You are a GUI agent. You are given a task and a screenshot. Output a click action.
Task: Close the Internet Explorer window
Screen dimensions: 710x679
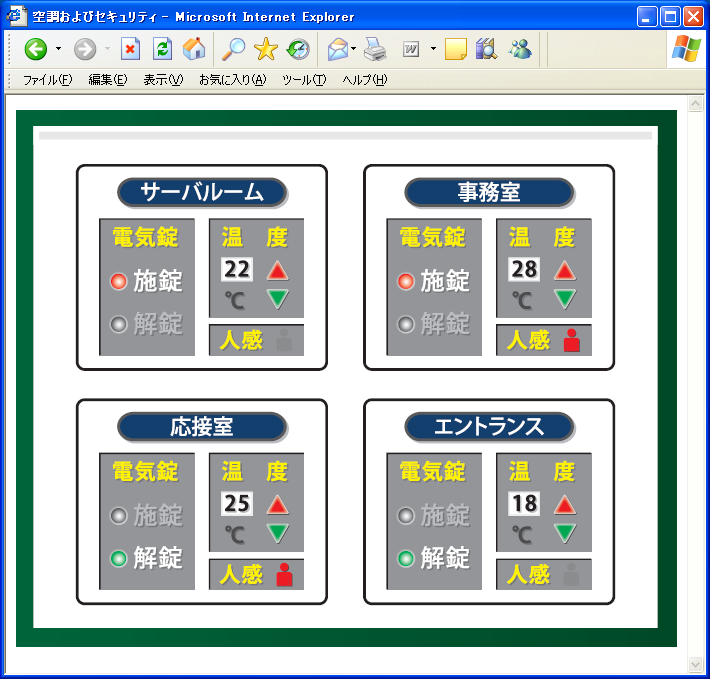coord(693,17)
